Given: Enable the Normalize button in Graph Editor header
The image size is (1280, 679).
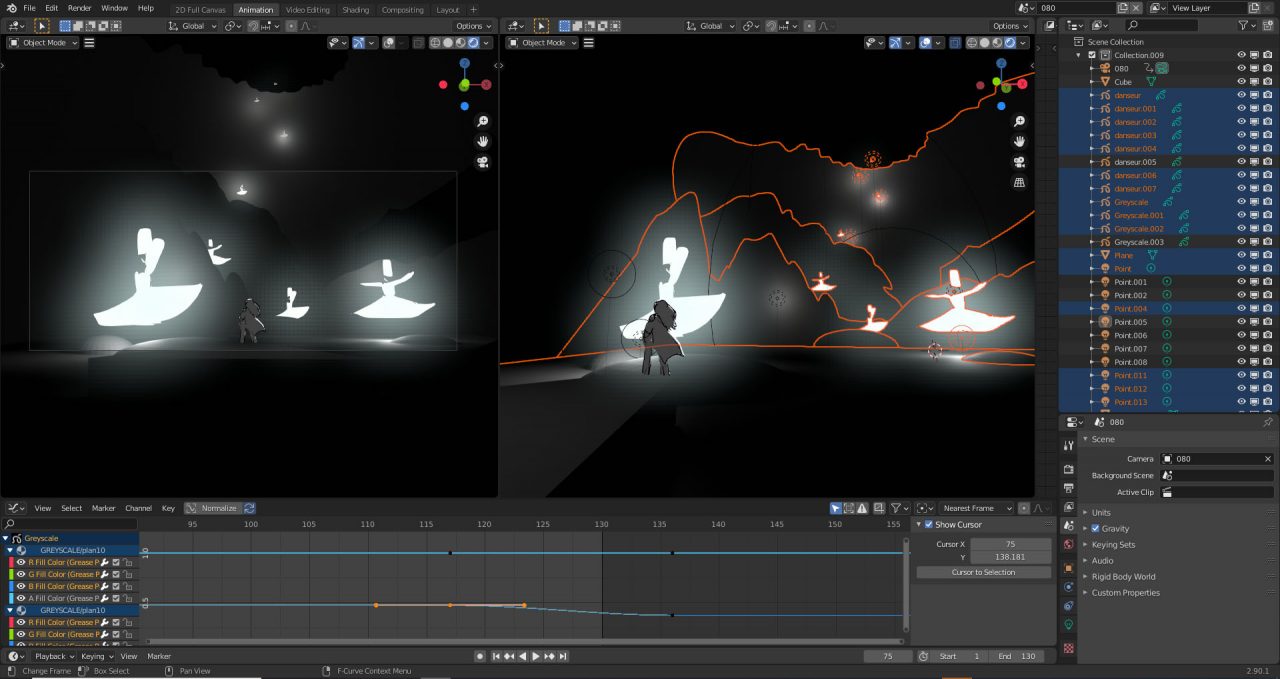Looking at the screenshot, I should [x=219, y=507].
